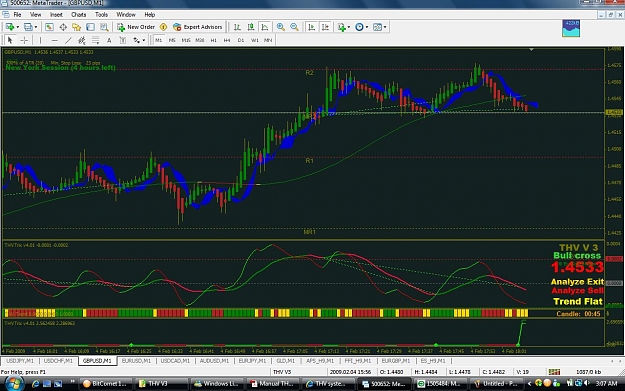Viewport: 625px width, 391px height.
Task: Switch to bar chart view
Action: tap(237, 27)
